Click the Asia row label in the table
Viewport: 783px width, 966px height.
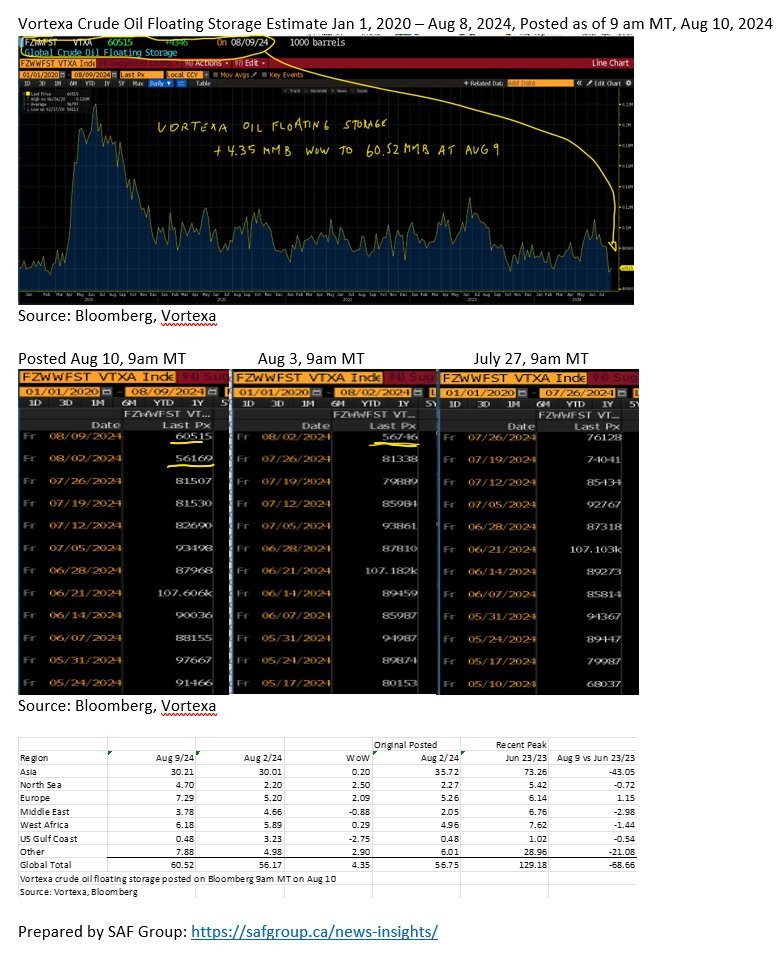pyautogui.click(x=28, y=772)
